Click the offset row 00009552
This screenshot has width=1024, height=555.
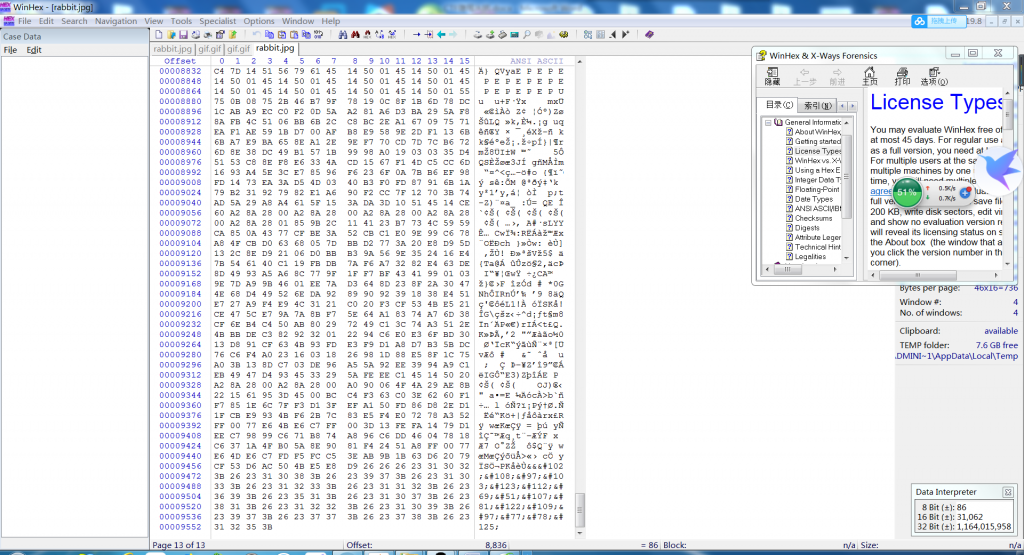[180, 527]
